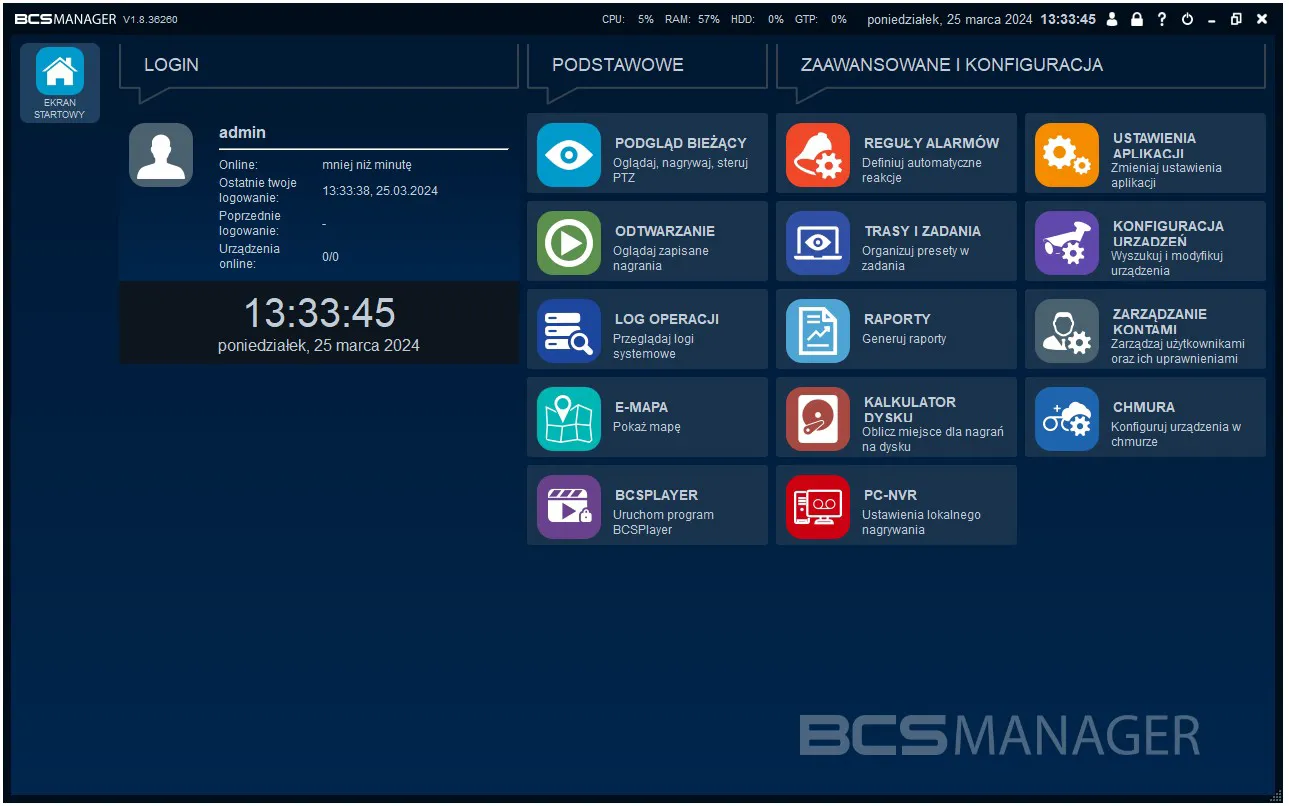Click the power logout icon in title bar
The height and width of the screenshot is (806, 1289).
tap(1187, 19)
